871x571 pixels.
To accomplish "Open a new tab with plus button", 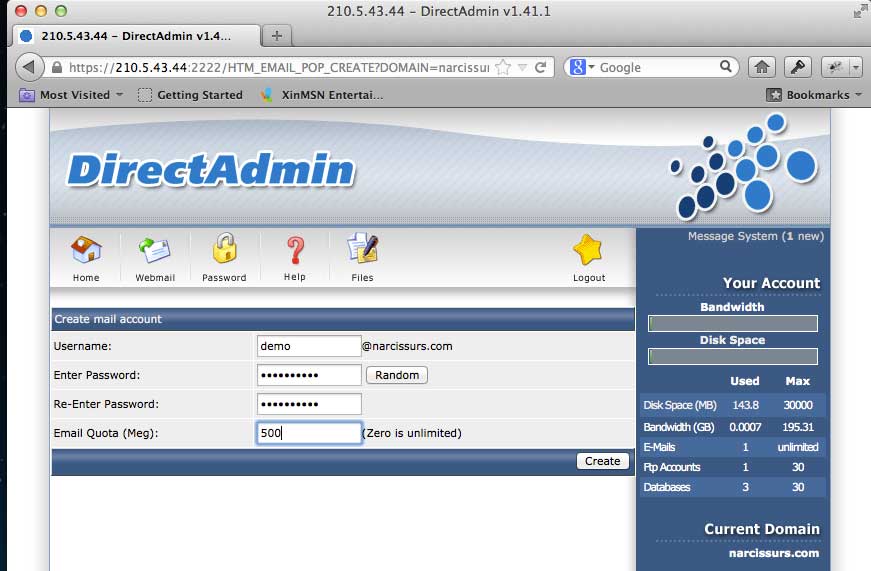I will 277,36.
